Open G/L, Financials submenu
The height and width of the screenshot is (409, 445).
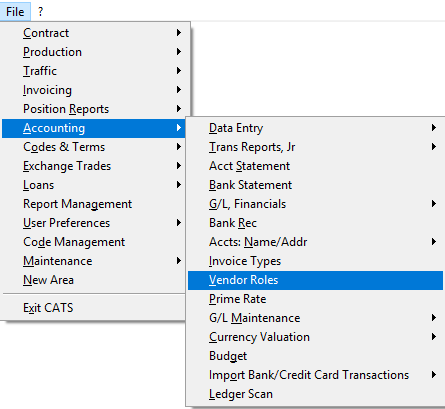315,204
